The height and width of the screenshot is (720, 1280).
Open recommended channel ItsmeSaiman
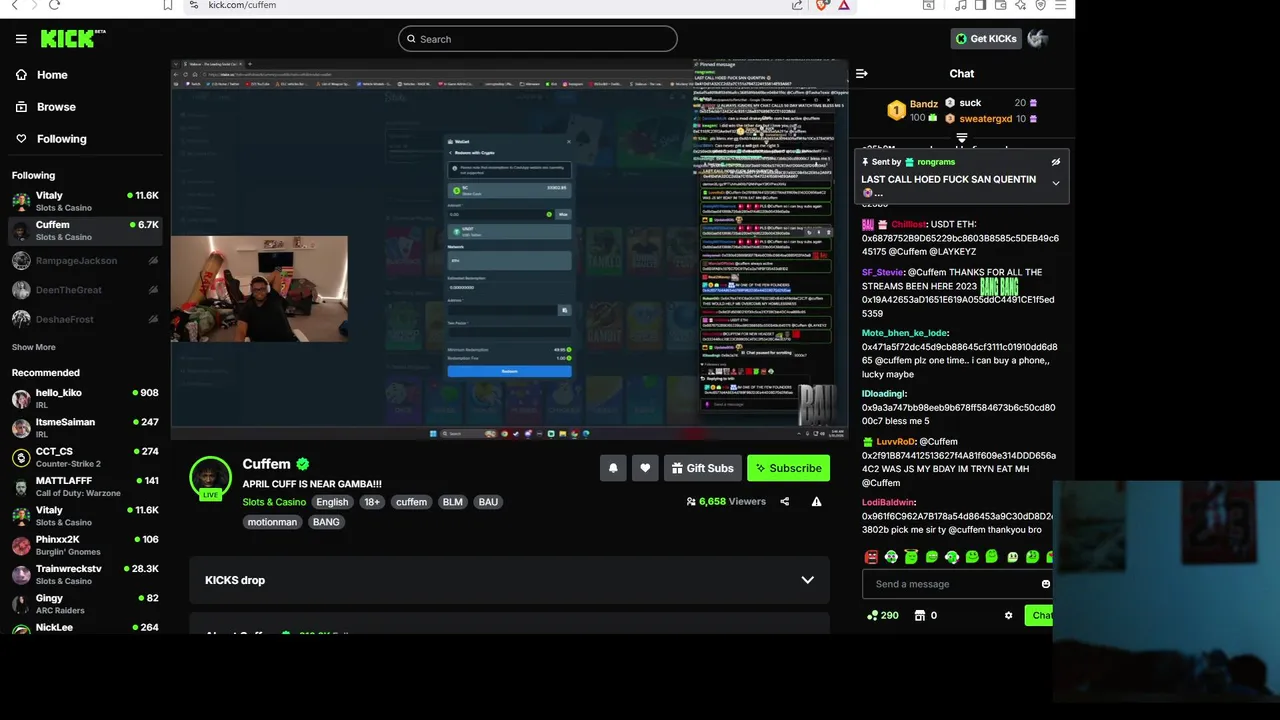click(x=85, y=428)
